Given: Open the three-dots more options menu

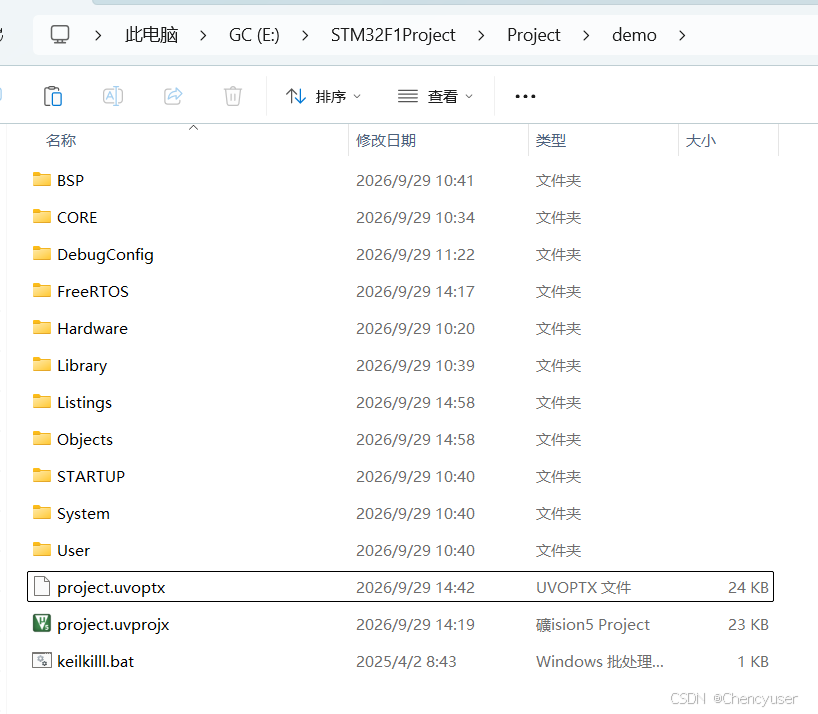Looking at the screenshot, I should (525, 96).
